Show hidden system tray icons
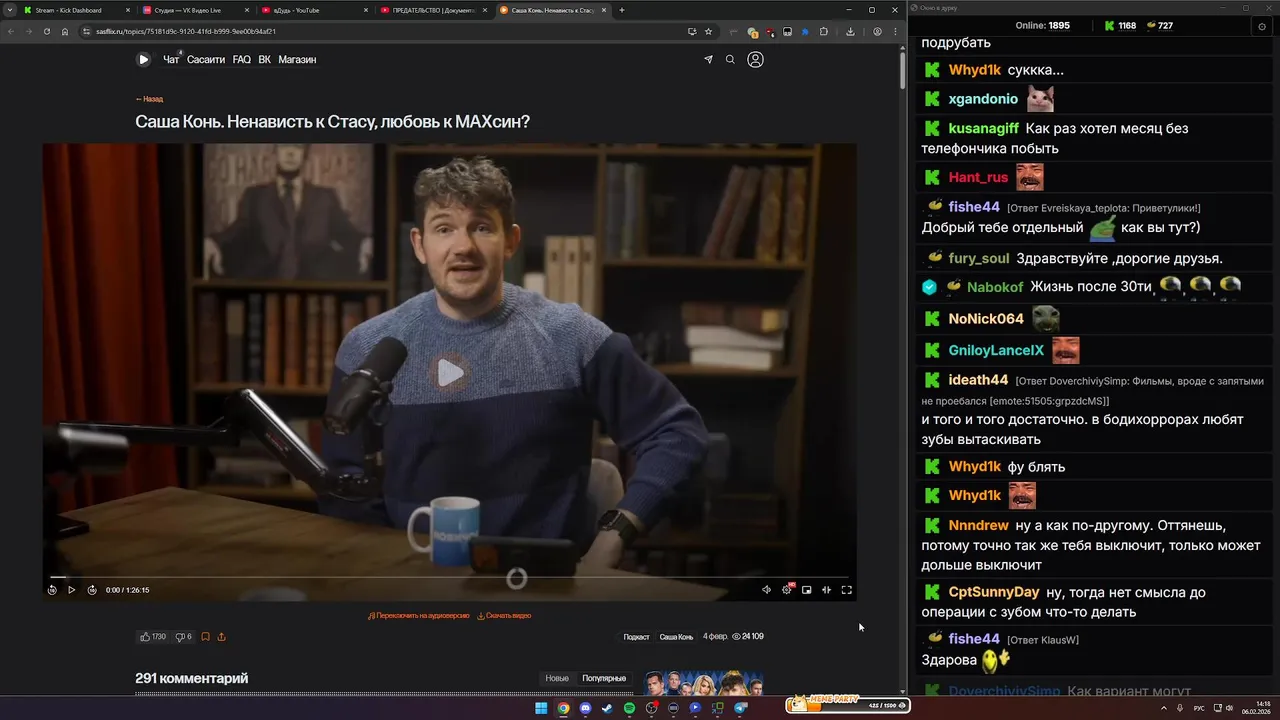 [x=1166, y=708]
